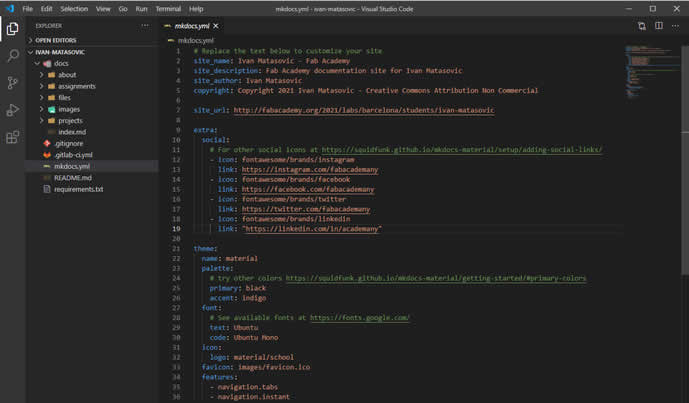
Task: Click the requirements.txt file icon
Action: point(47,189)
